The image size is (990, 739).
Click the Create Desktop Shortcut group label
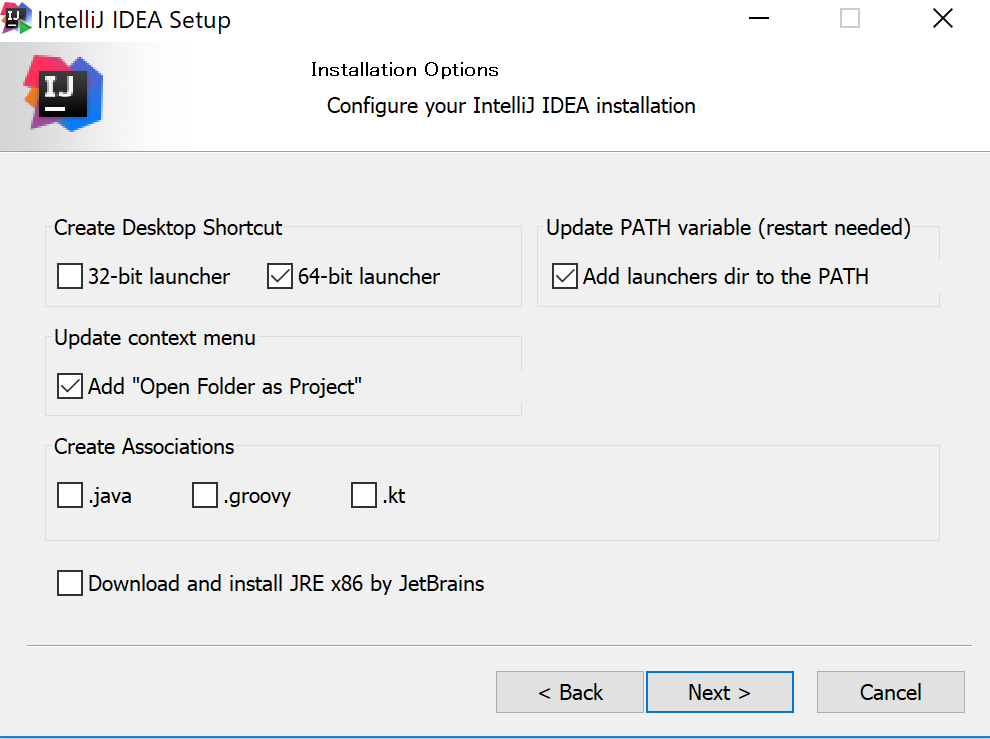[x=167, y=228]
